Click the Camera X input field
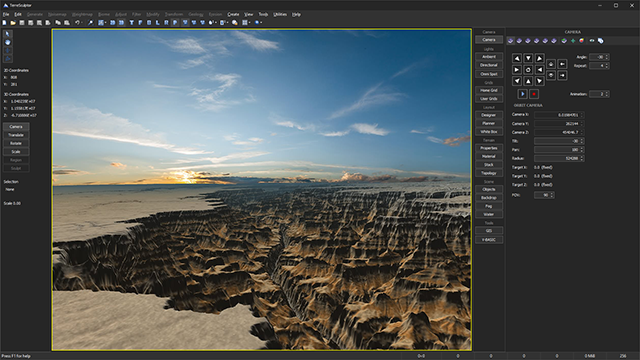Viewport: 640px width, 360px height. click(559, 115)
